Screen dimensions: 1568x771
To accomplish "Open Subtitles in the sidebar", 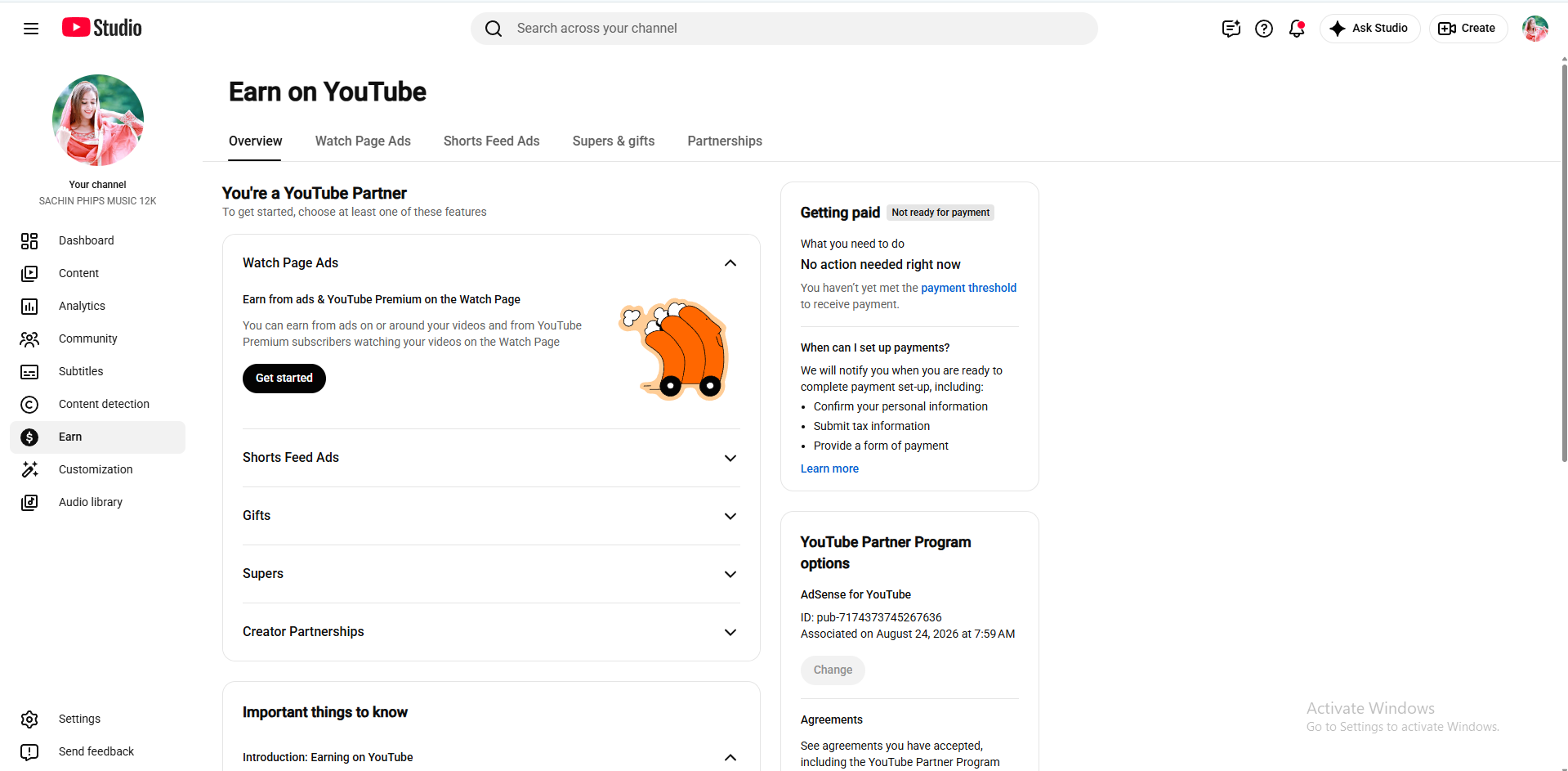I will (98, 371).
